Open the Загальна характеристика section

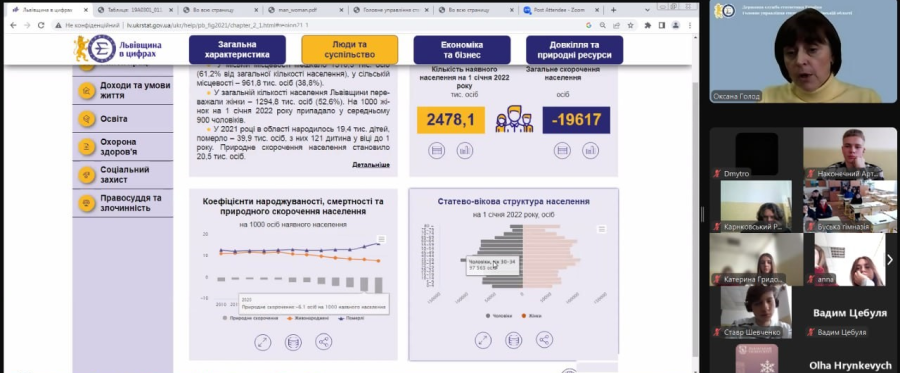coord(237,50)
